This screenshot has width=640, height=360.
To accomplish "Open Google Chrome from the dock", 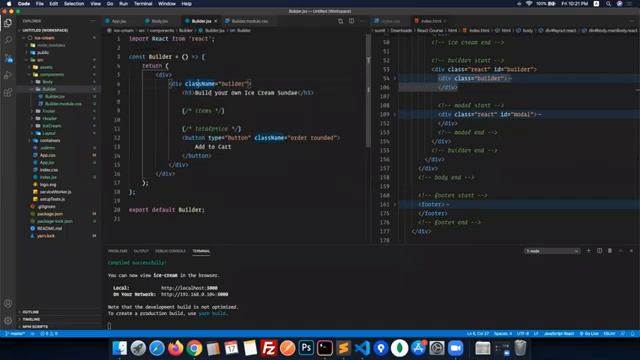I will [x=194, y=348].
